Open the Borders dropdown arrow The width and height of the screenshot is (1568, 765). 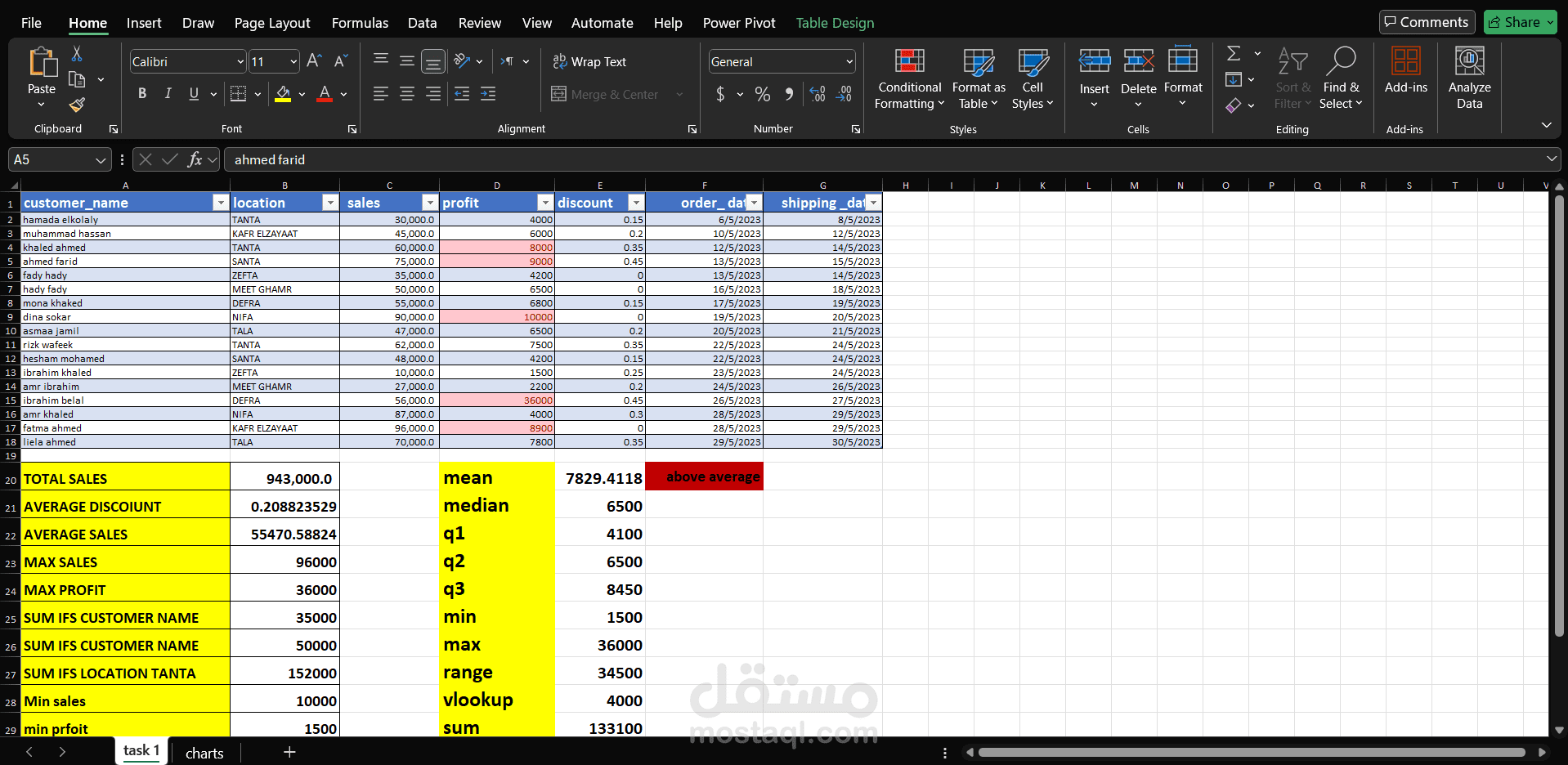tap(258, 95)
